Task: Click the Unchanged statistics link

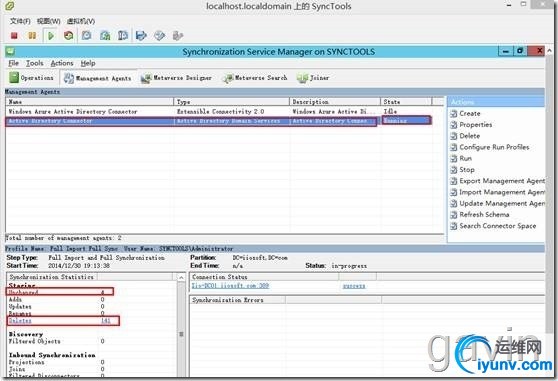Action: pos(23,292)
